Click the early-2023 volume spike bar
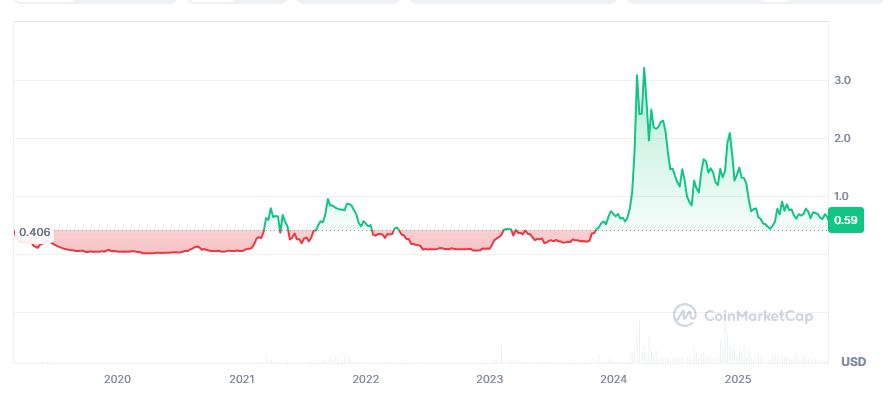 coord(499,352)
